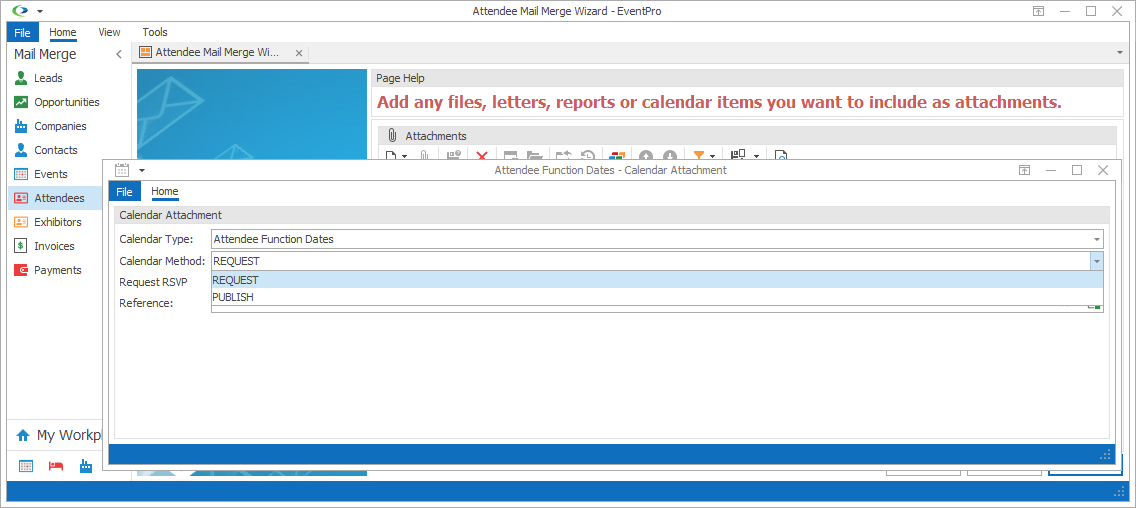Choose PUBLISH from Calendar Method list
Viewport: 1136px width, 508px height.
tap(657, 297)
